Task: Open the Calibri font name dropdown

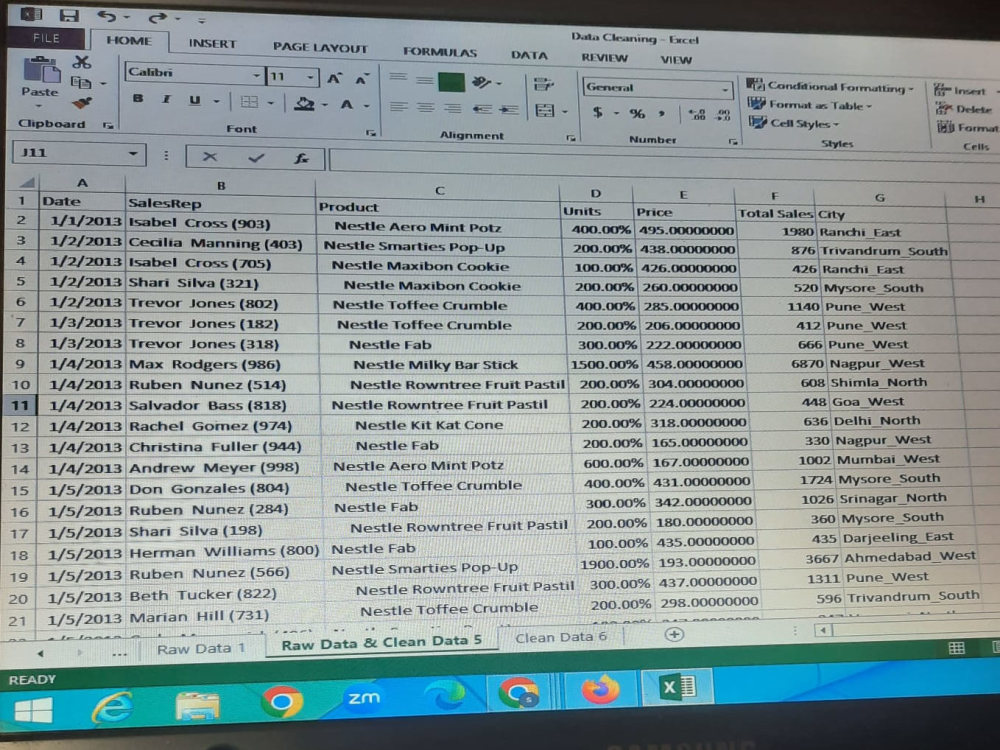Action: (x=256, y=76)
